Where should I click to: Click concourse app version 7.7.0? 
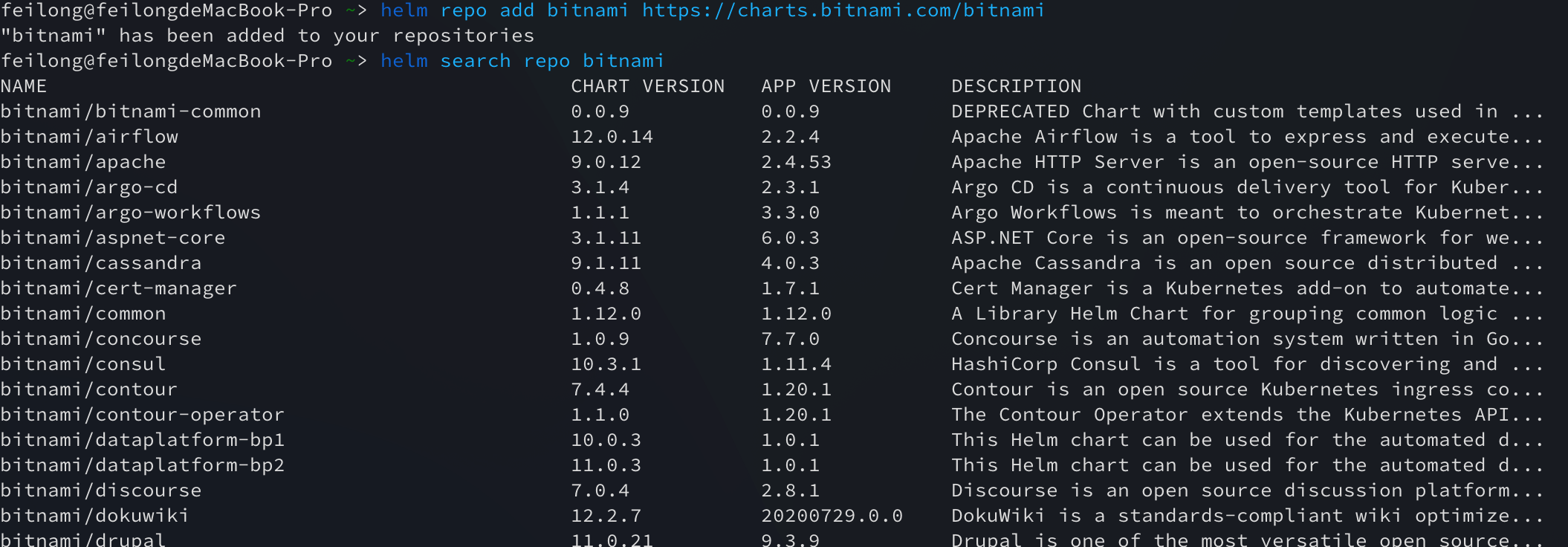tap(791, 339)
